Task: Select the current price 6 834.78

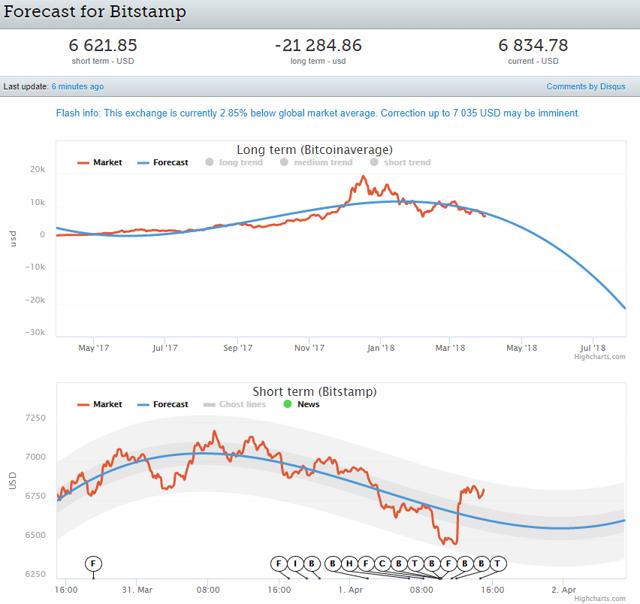Action: click(x=533, y=45)
